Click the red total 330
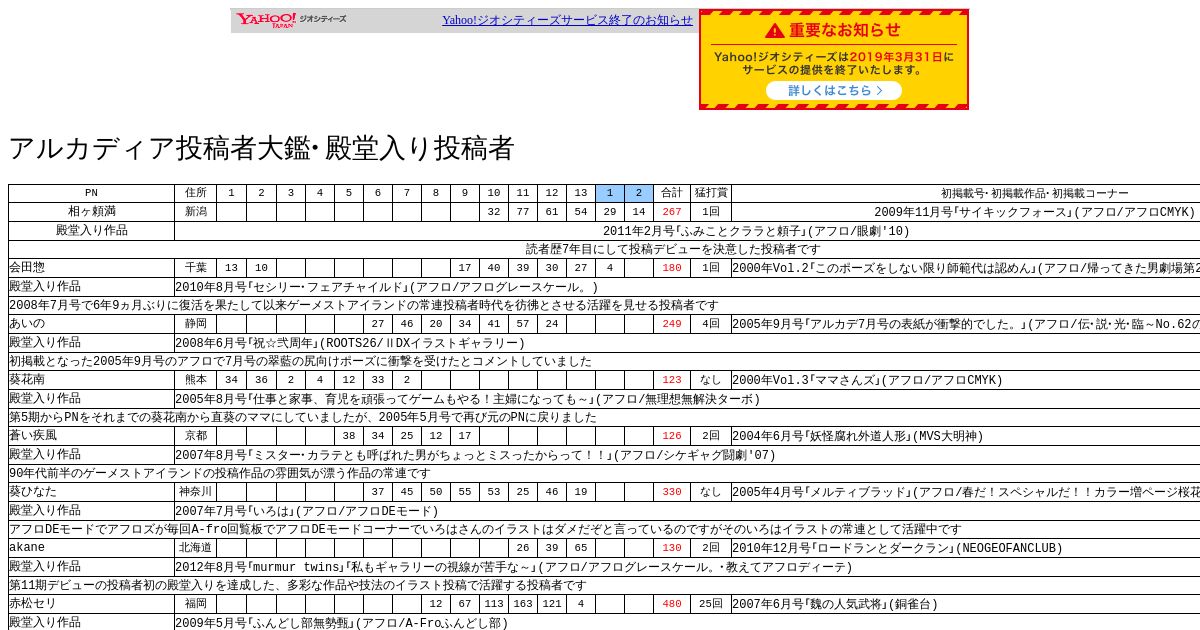This screenshot has height=630, width=1200. click(671, 492)
